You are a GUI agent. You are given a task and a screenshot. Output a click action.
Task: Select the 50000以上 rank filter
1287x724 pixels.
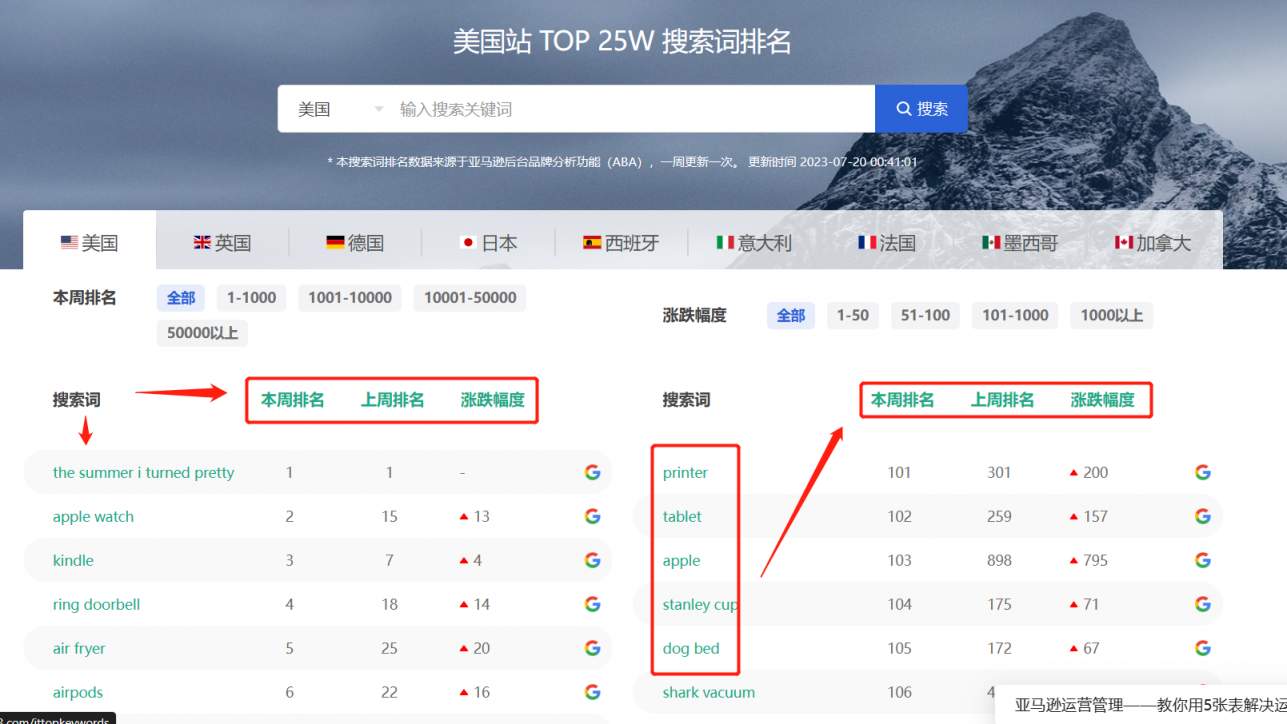pyautogui.click(x=202, y=333)
